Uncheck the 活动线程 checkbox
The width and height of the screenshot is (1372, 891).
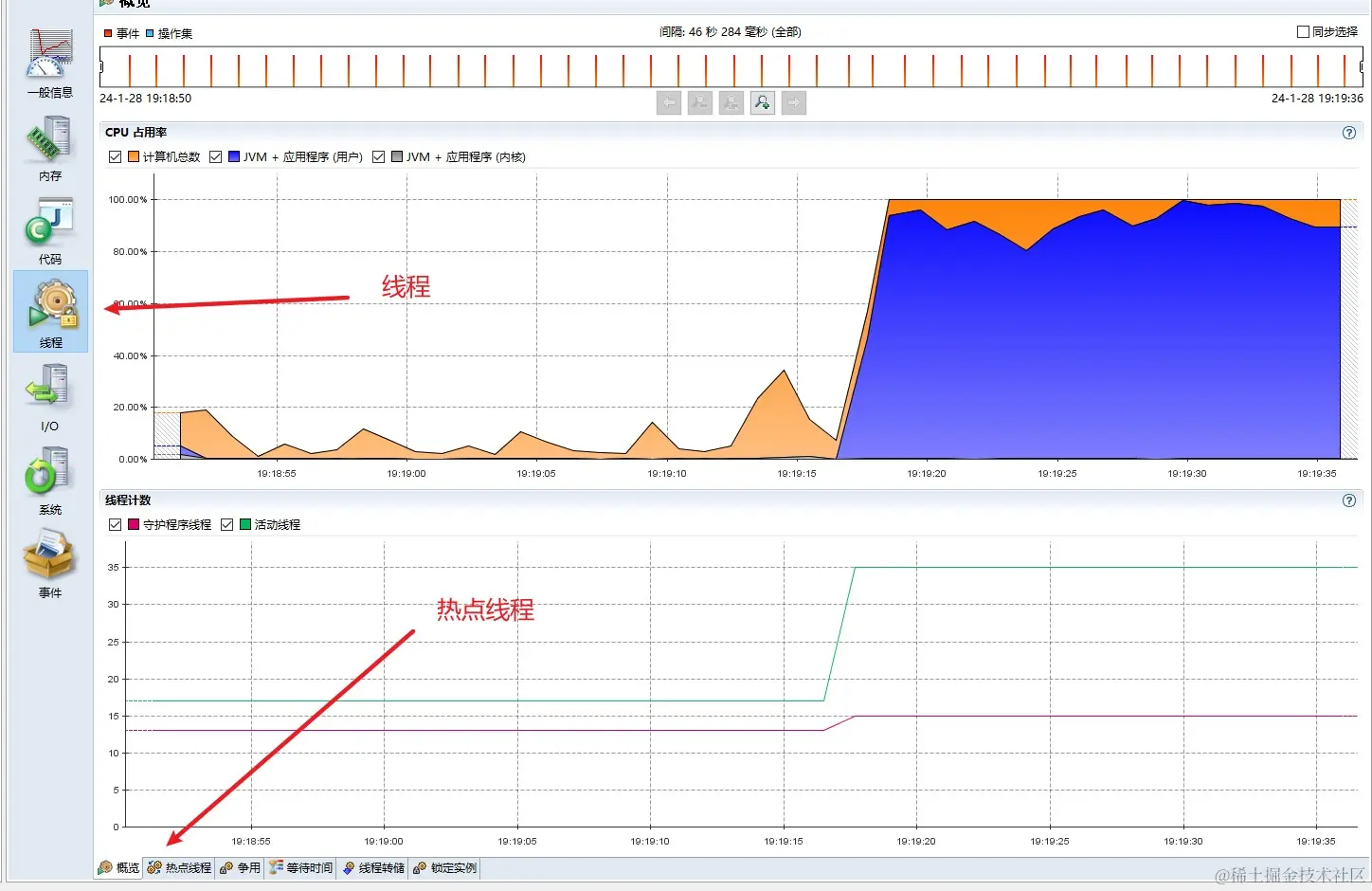point(226,525)
